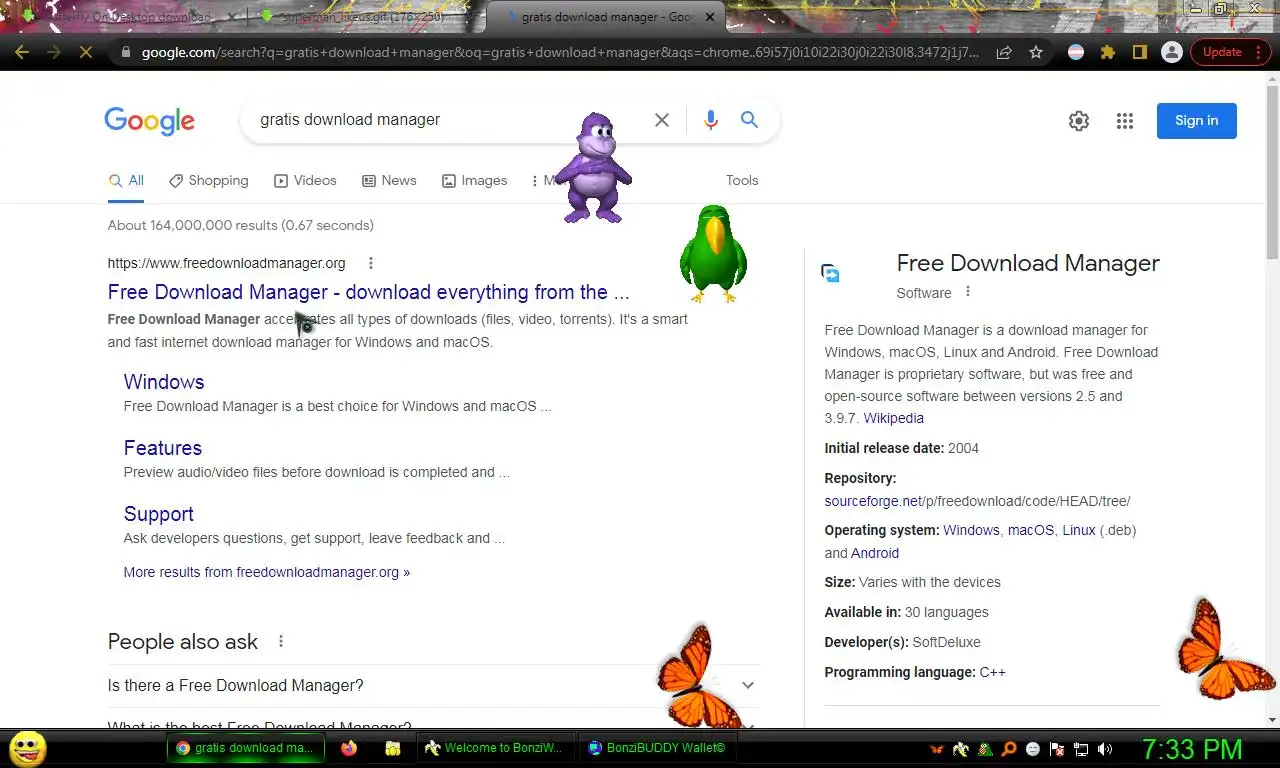Screen dimensions: 1280x768
Task: Open BonziBUDDY Wallet taskbar item
Action: (656, 748)
